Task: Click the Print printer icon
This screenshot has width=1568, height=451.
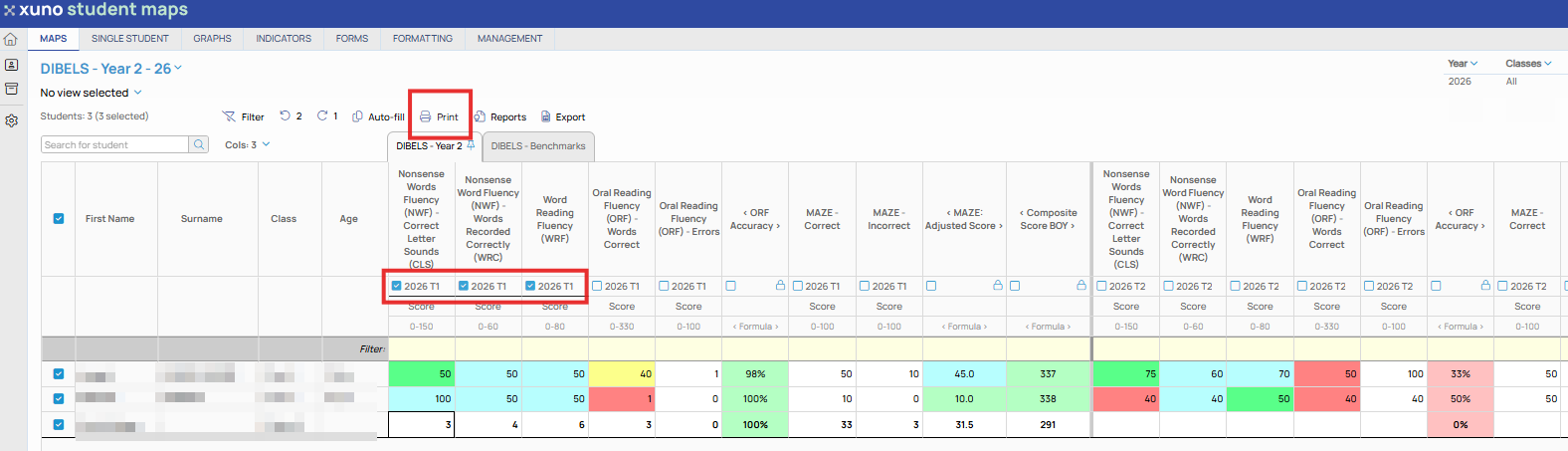Action: tap(425, 116)
